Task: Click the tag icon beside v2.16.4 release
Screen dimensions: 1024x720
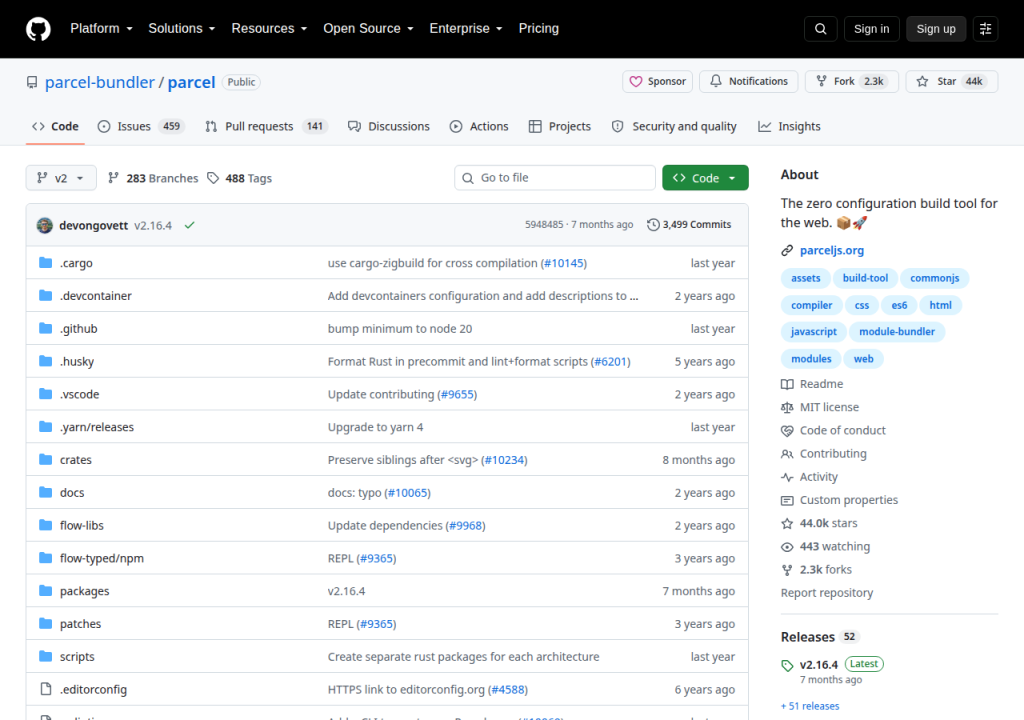Action: pos(787,665)
